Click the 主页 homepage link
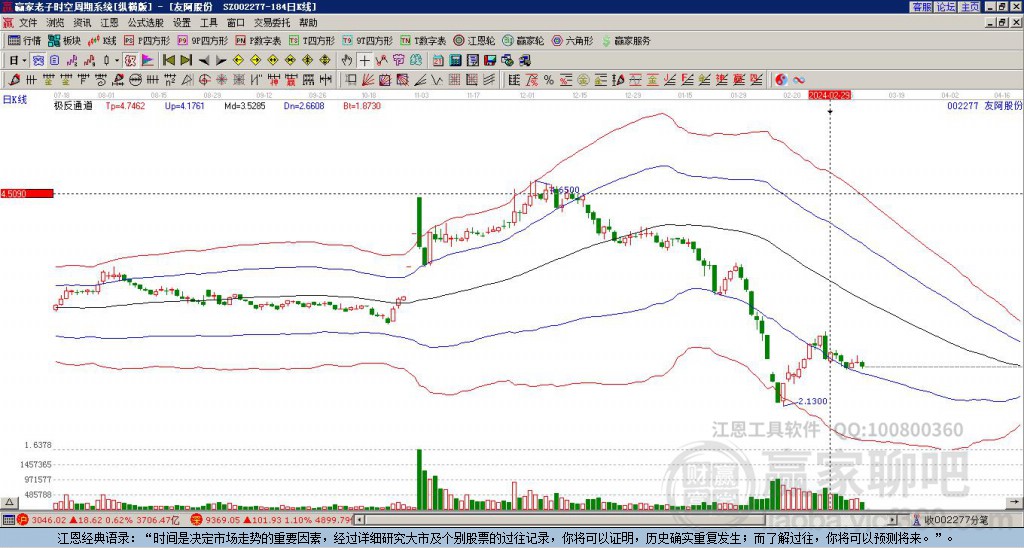This screenshot has width=1024, height=548. coord(969,7)
